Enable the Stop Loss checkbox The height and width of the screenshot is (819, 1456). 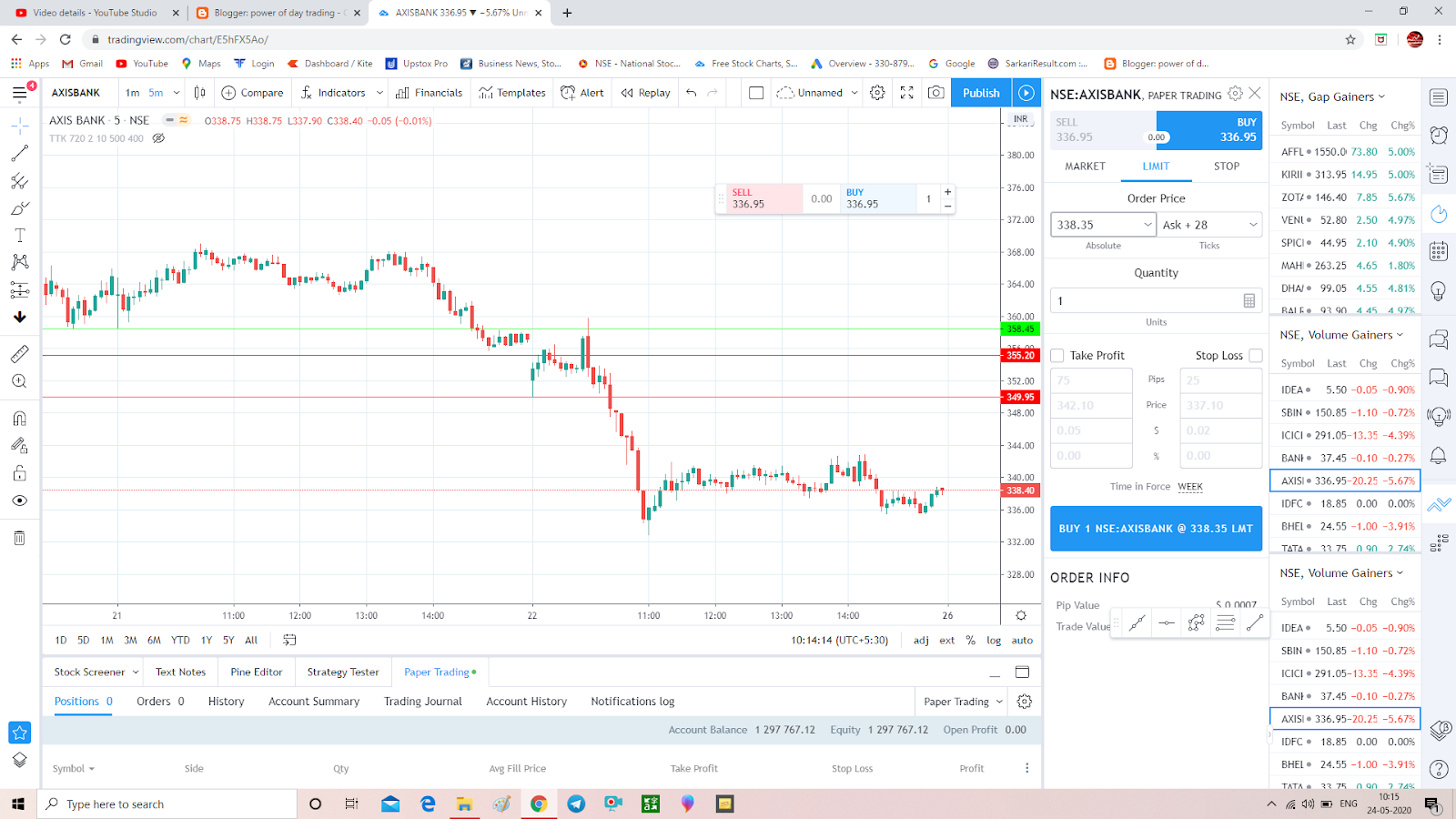[1256, 356]
